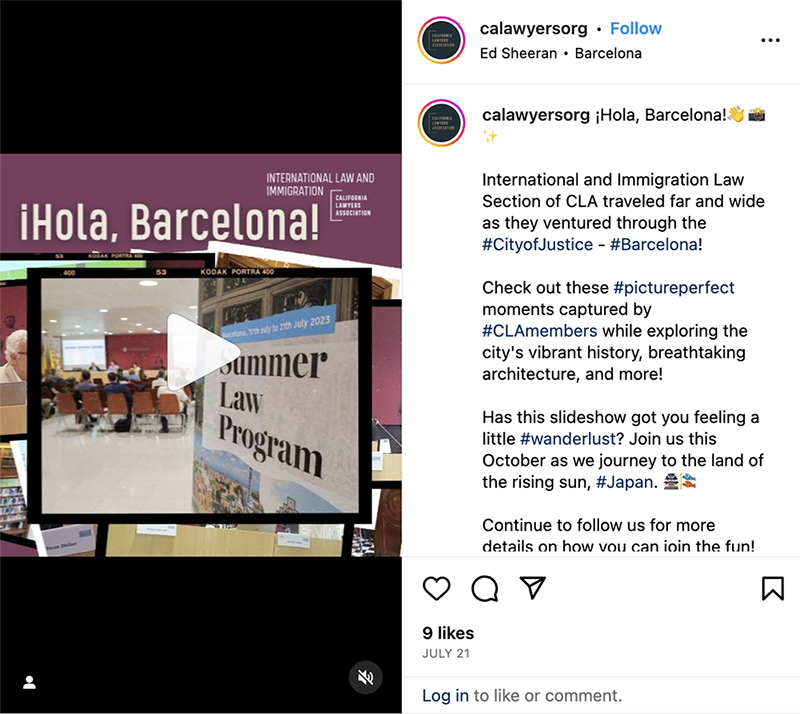Toggle the video mute speaker button

coord(365,677)
